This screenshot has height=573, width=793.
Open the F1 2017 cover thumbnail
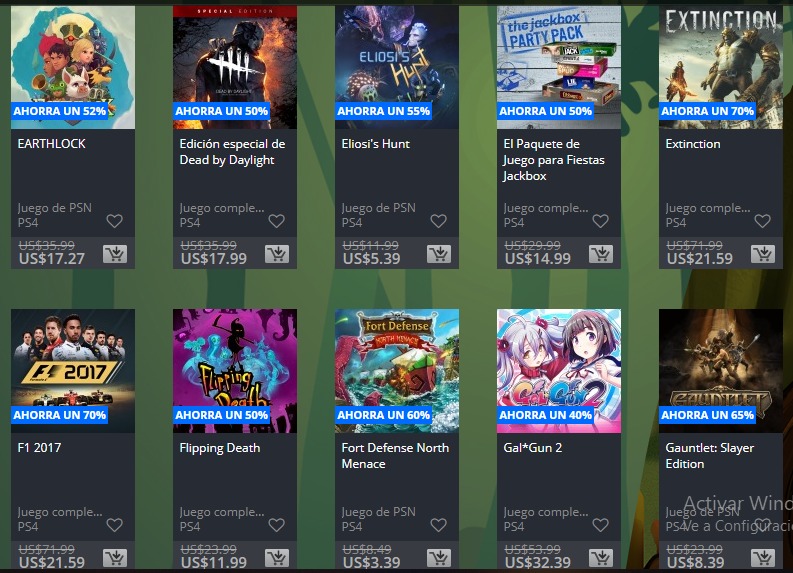73,371
